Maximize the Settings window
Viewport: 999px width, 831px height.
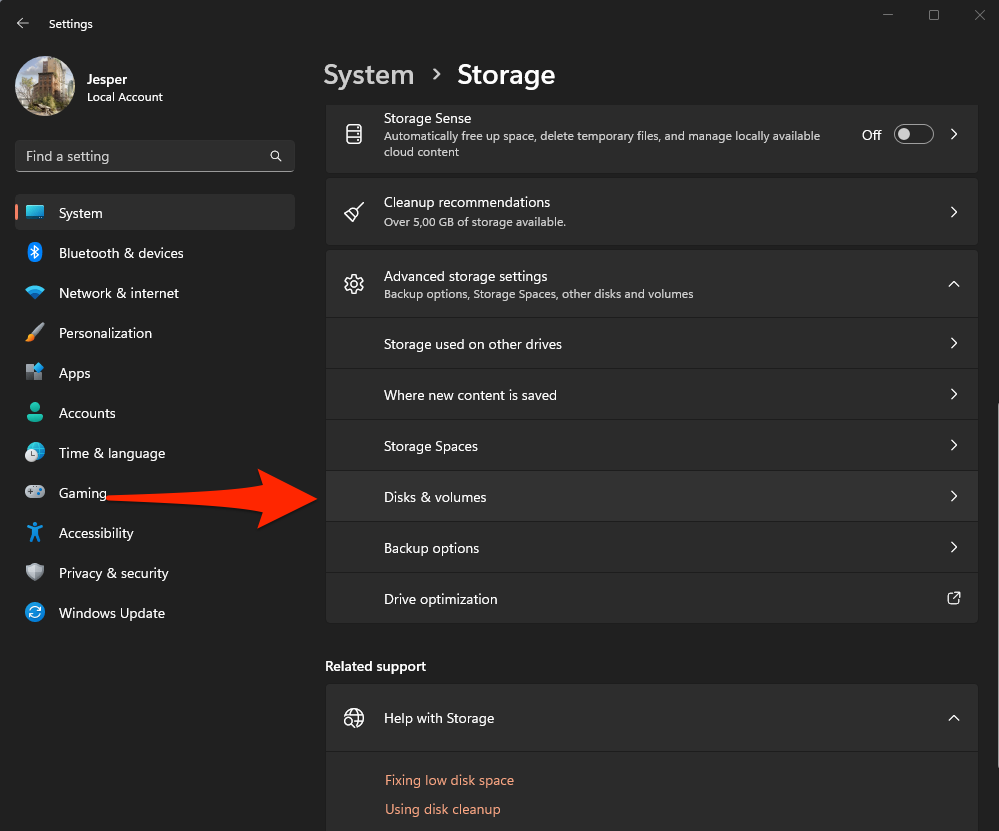[x=934, y=15]
